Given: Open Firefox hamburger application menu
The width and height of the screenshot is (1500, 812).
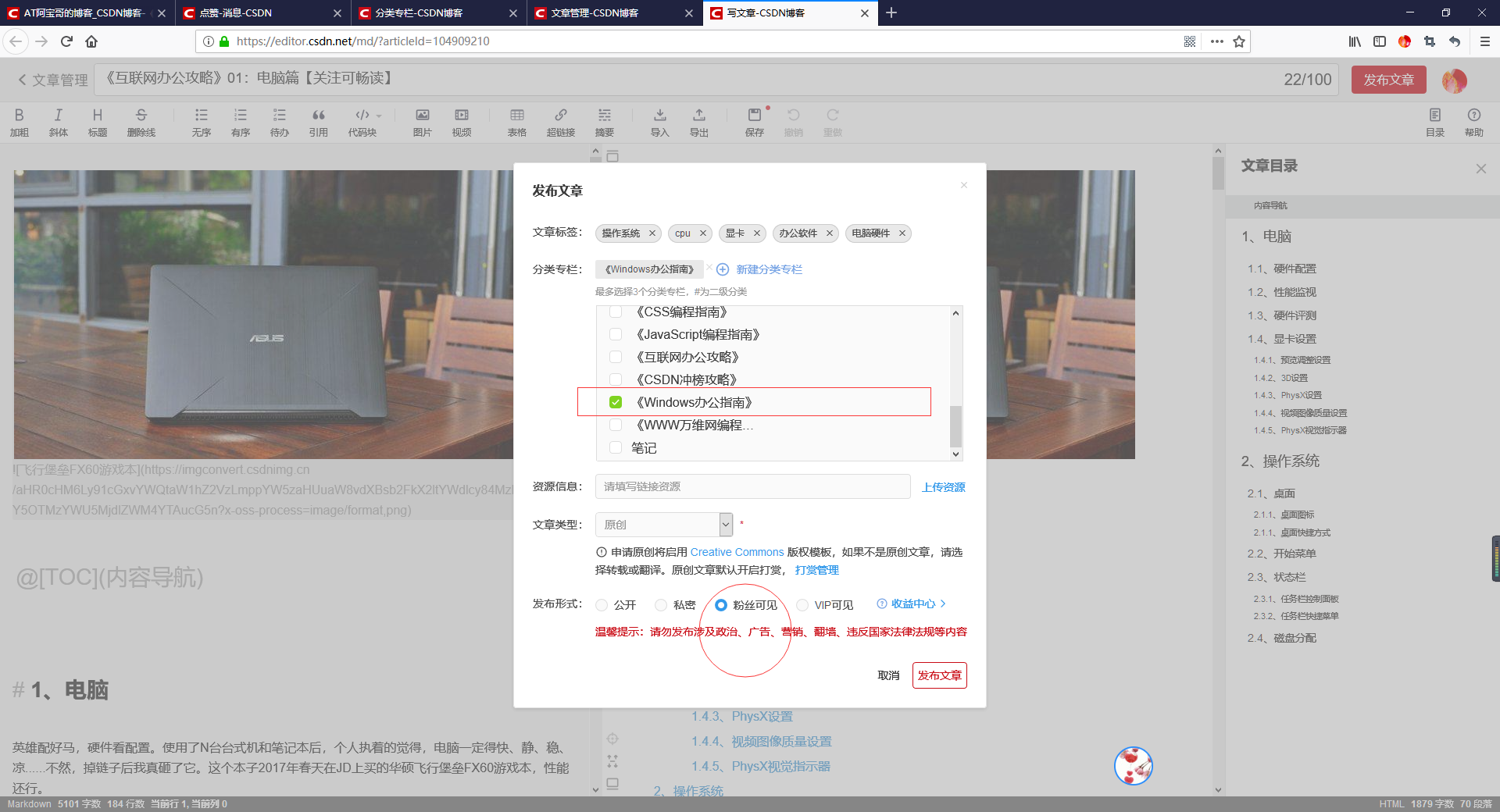Looking at the screenshot, I should 1485,41.
